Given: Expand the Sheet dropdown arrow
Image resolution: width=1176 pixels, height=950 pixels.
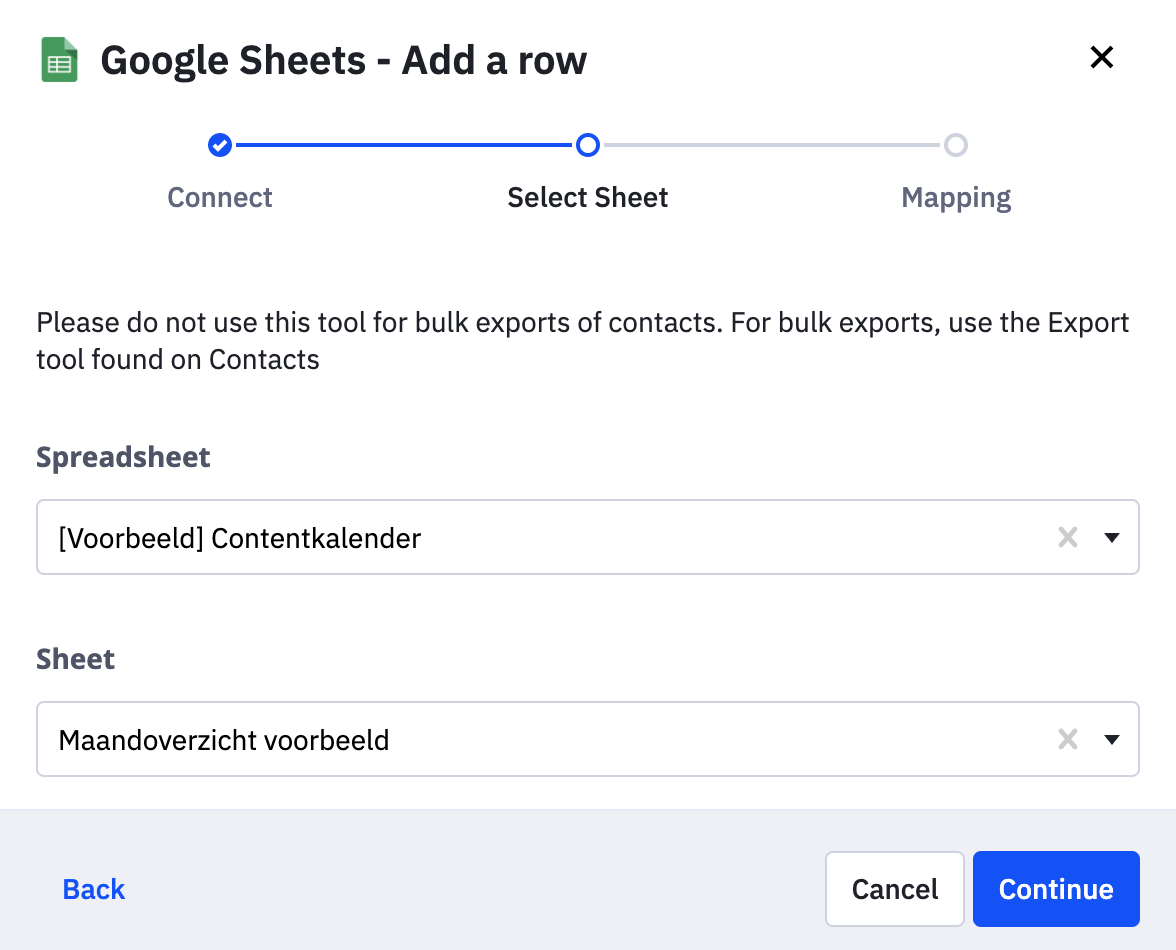Looking at the screenshot, I should 1112,739.
